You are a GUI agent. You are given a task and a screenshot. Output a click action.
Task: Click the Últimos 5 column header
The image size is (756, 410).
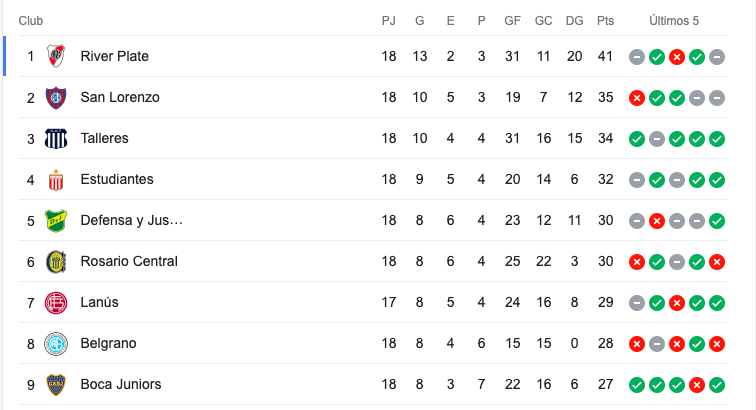pos(674,21)
